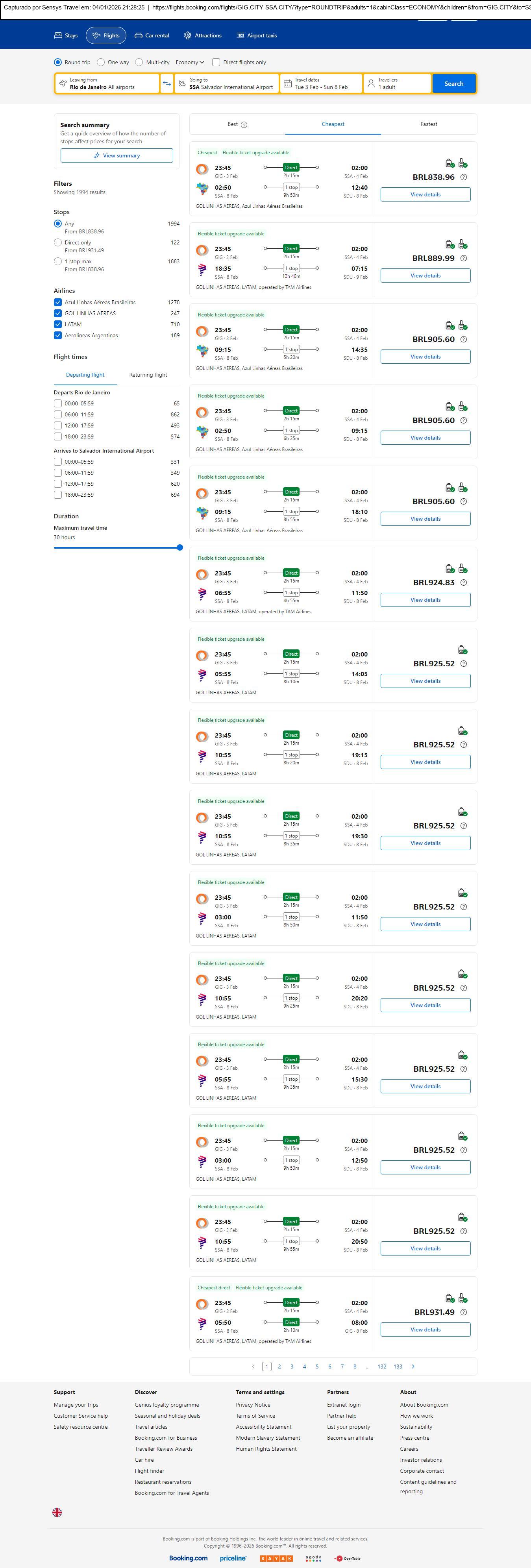Screen dimensions: 531x1568
Task: Click View summary button in Search summary
Action: pyautogui.click(x=116, y=156)
